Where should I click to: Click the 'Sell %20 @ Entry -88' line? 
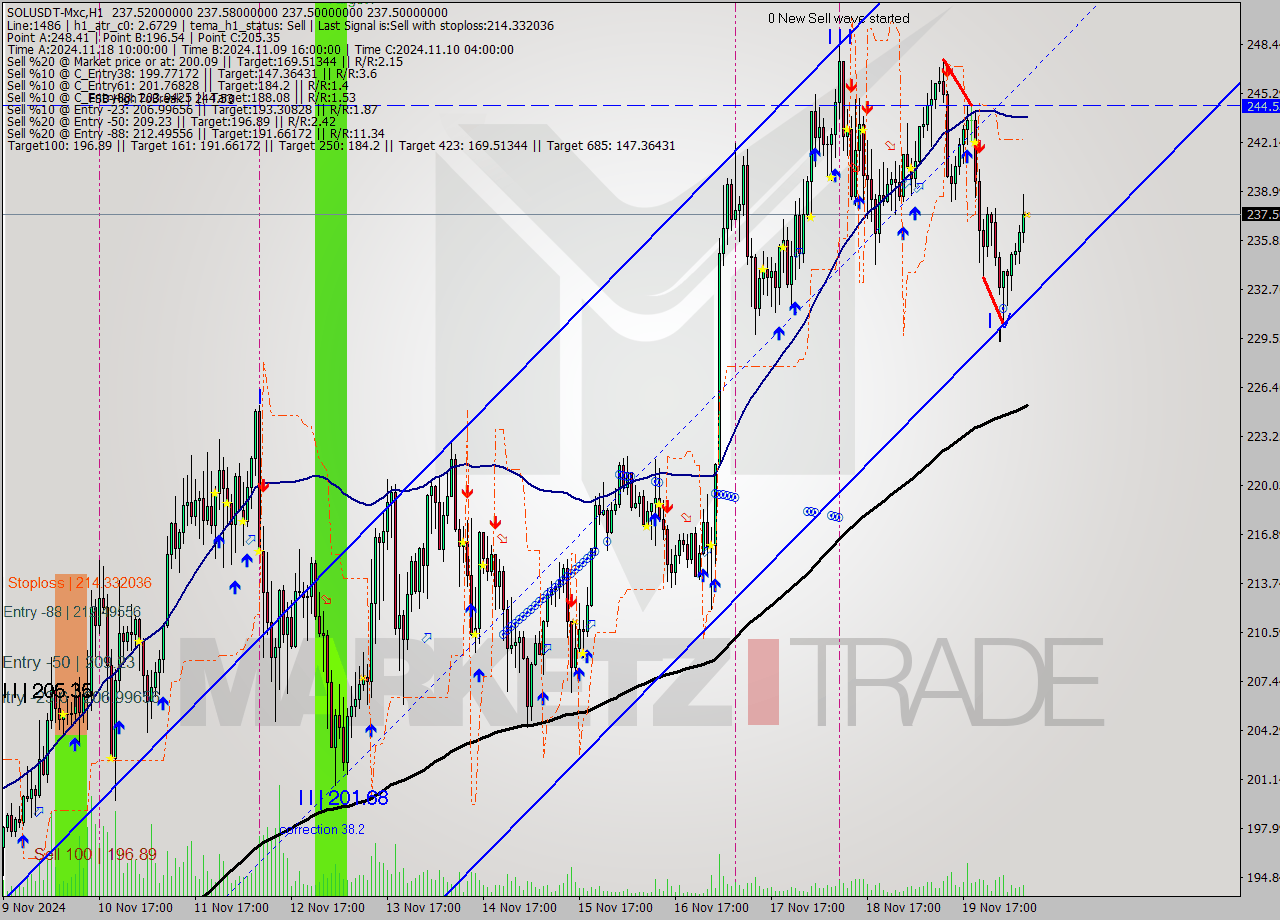tap(195, 133)
